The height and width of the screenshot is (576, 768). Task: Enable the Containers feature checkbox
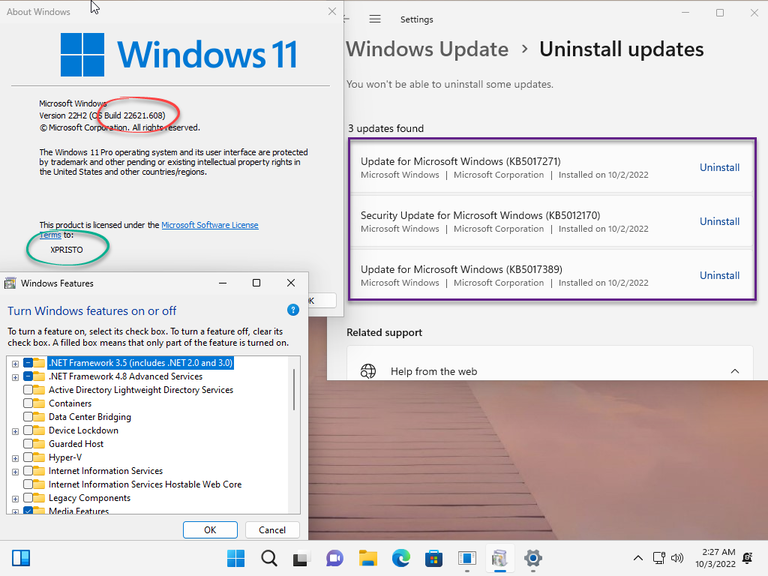(x=28, y=403)
